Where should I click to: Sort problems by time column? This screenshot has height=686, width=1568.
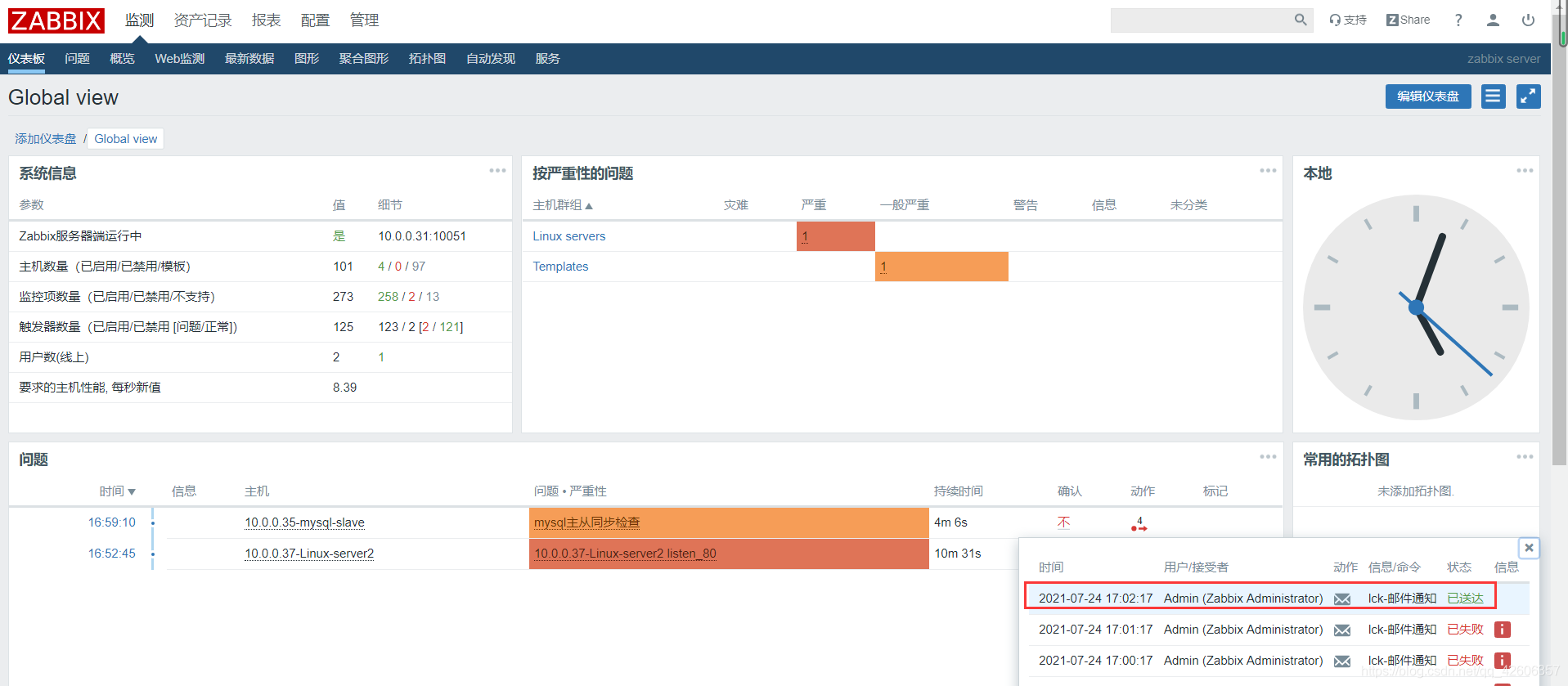point(117,491)
